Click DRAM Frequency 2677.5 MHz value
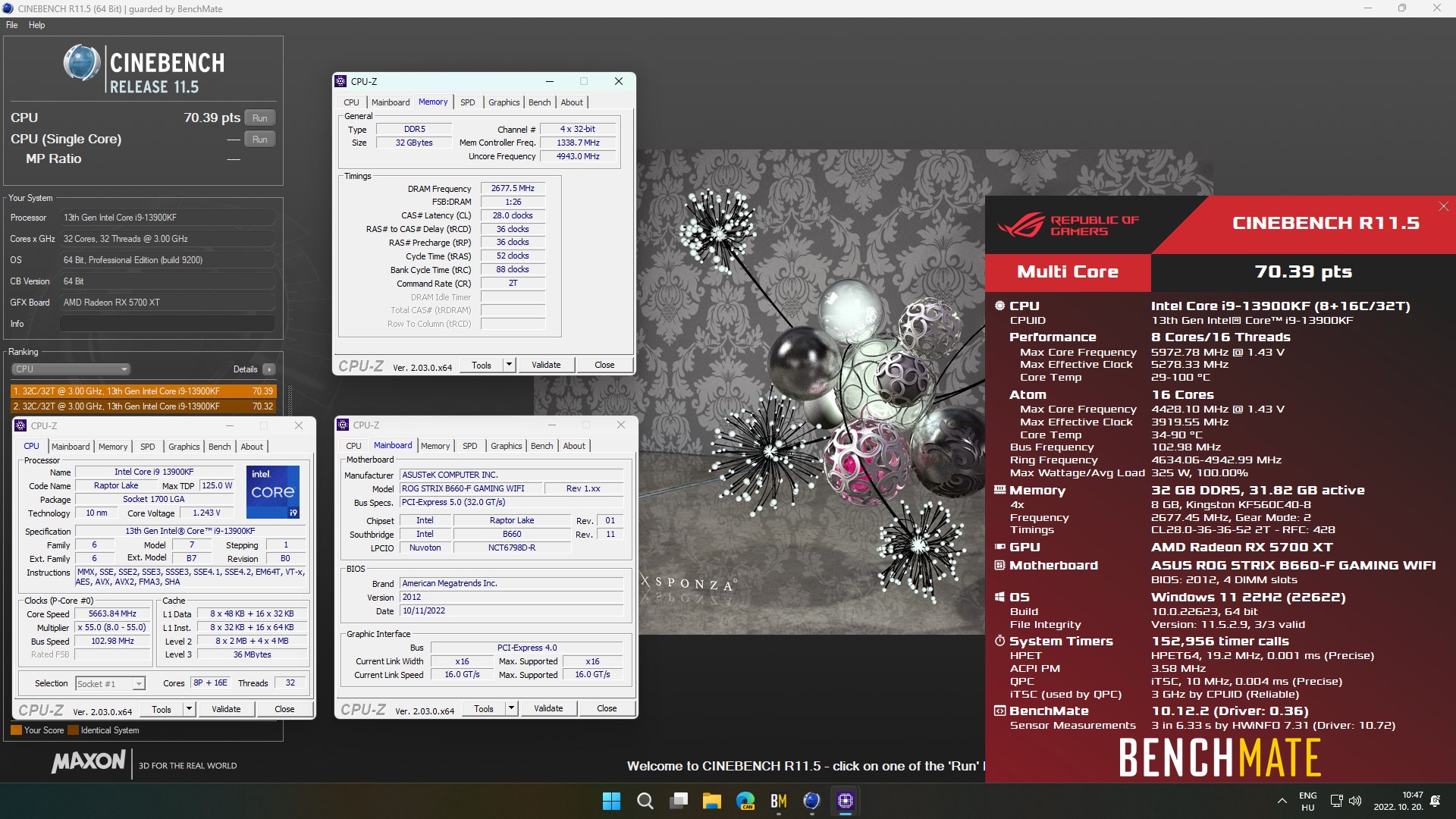 tap(513, 188)
